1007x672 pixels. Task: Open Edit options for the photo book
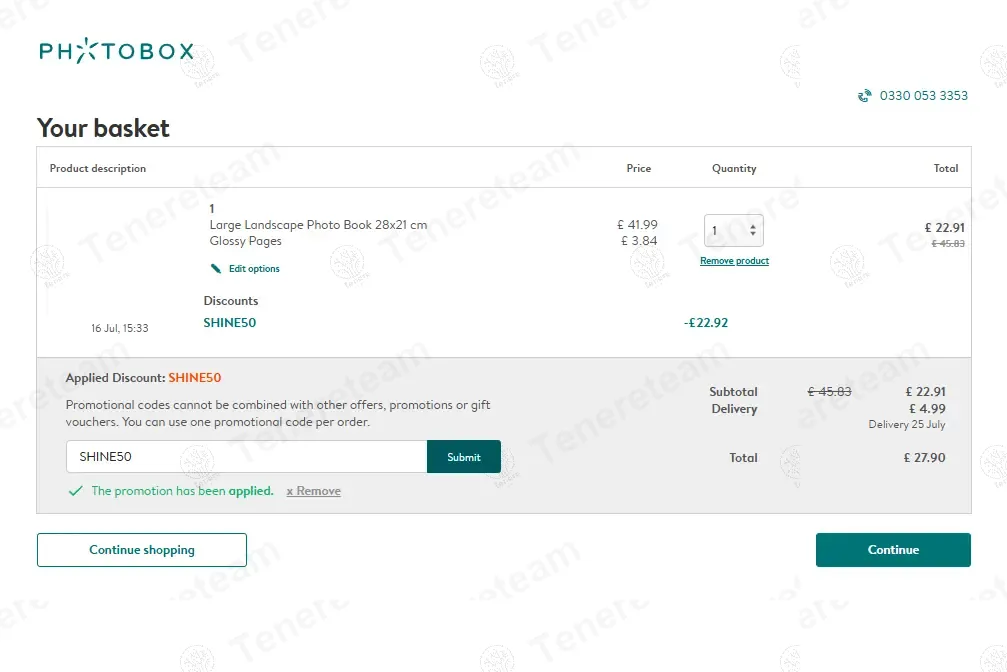click(254, 269)
